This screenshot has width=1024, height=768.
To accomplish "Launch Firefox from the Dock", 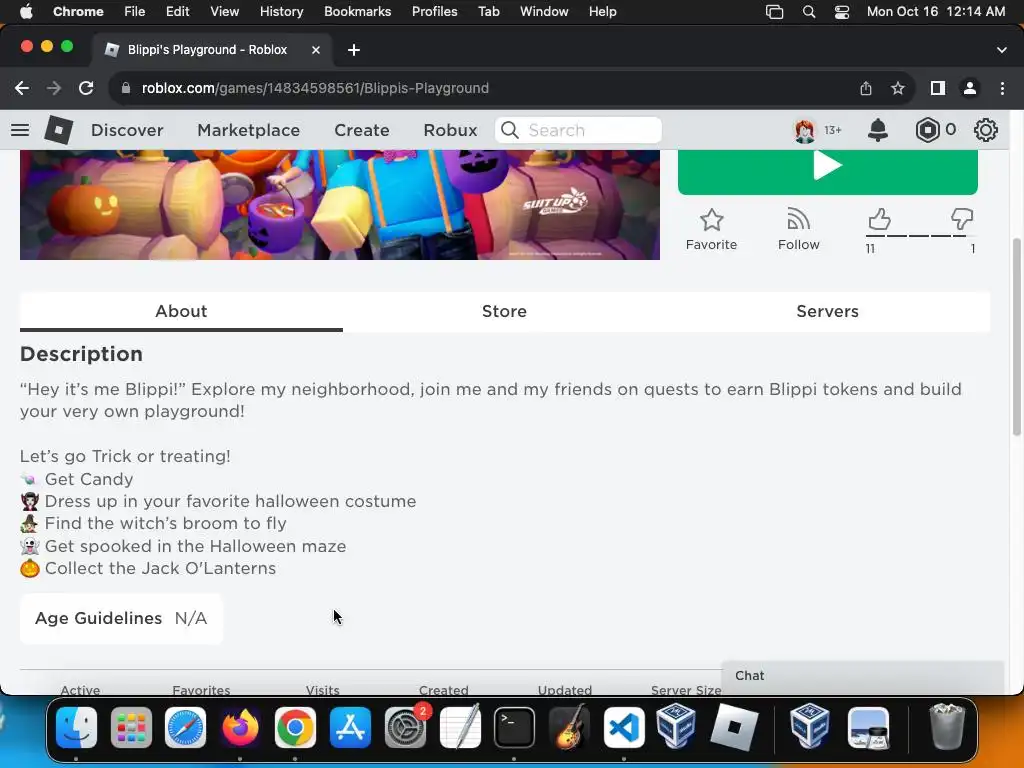I will click(x=240, y=728).
